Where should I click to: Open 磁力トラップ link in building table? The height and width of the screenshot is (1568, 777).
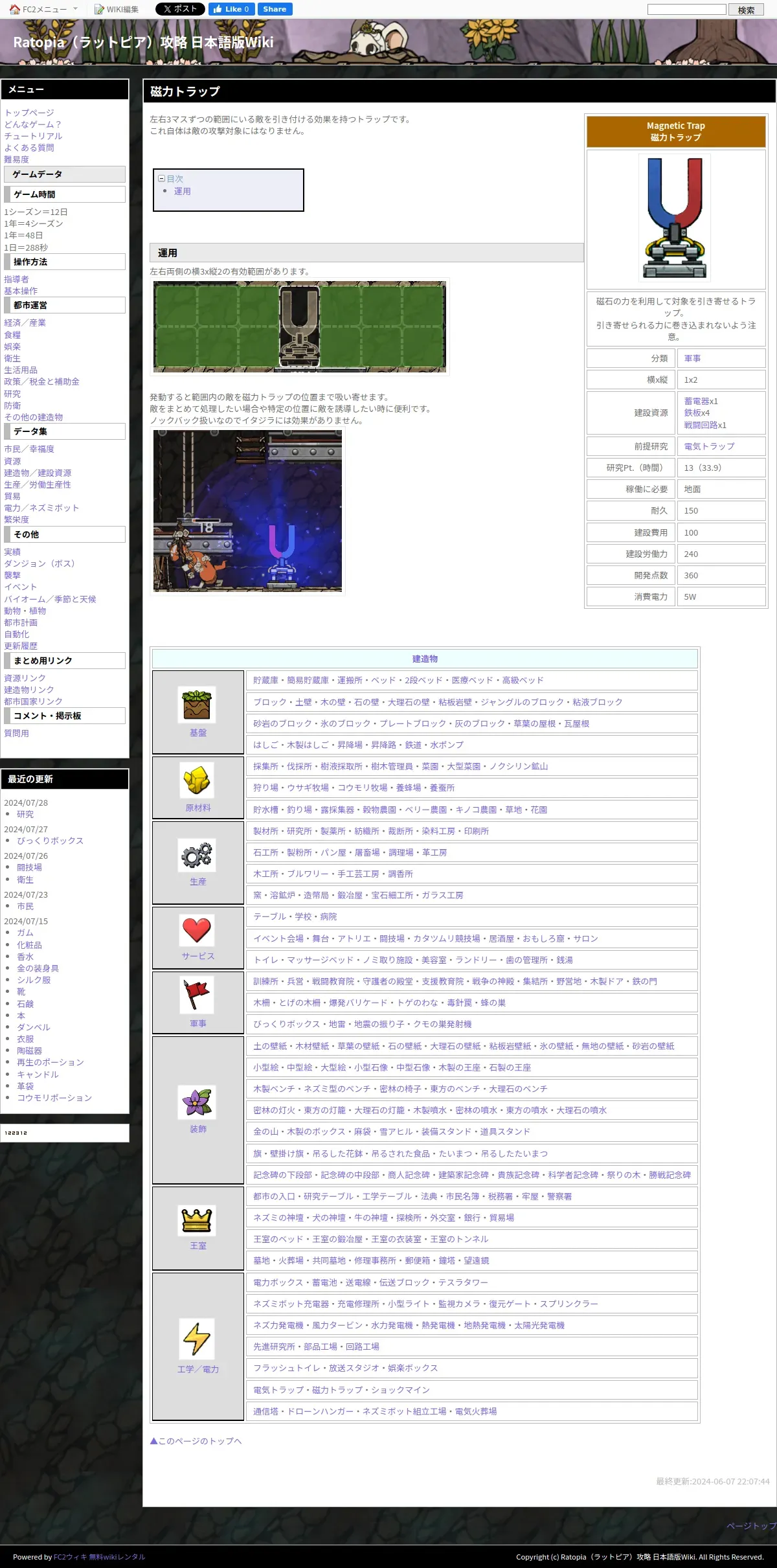click(x=338, y=1390)
